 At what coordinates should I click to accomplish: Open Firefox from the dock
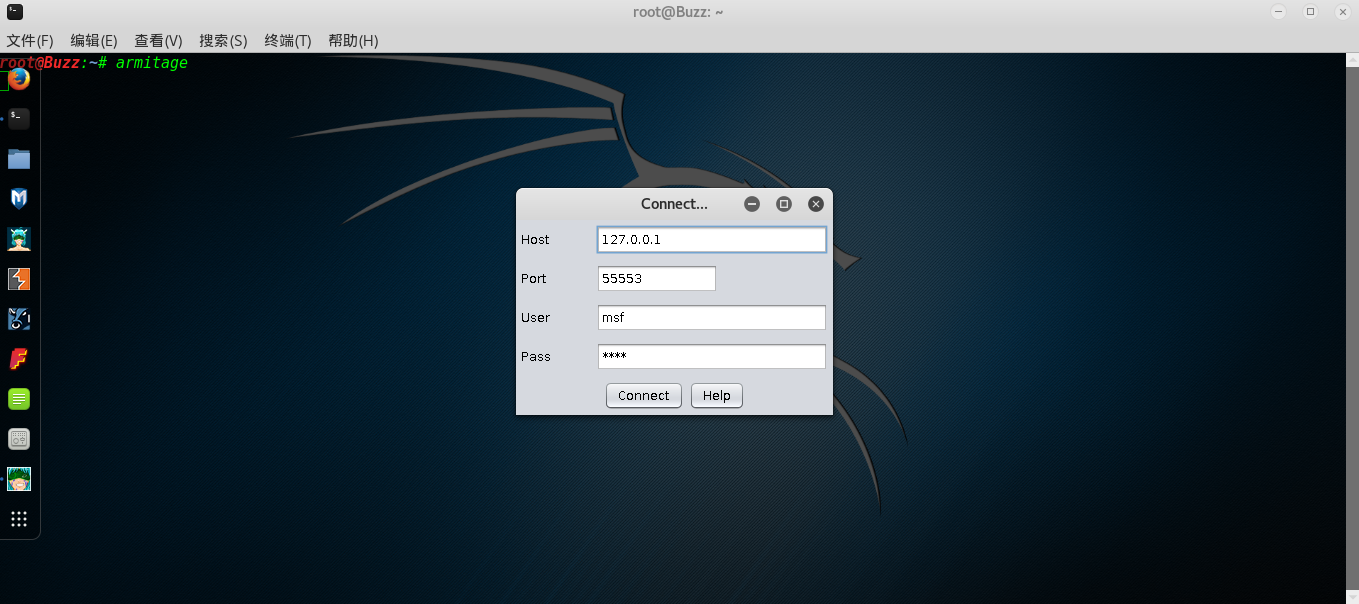pos(19,79)
